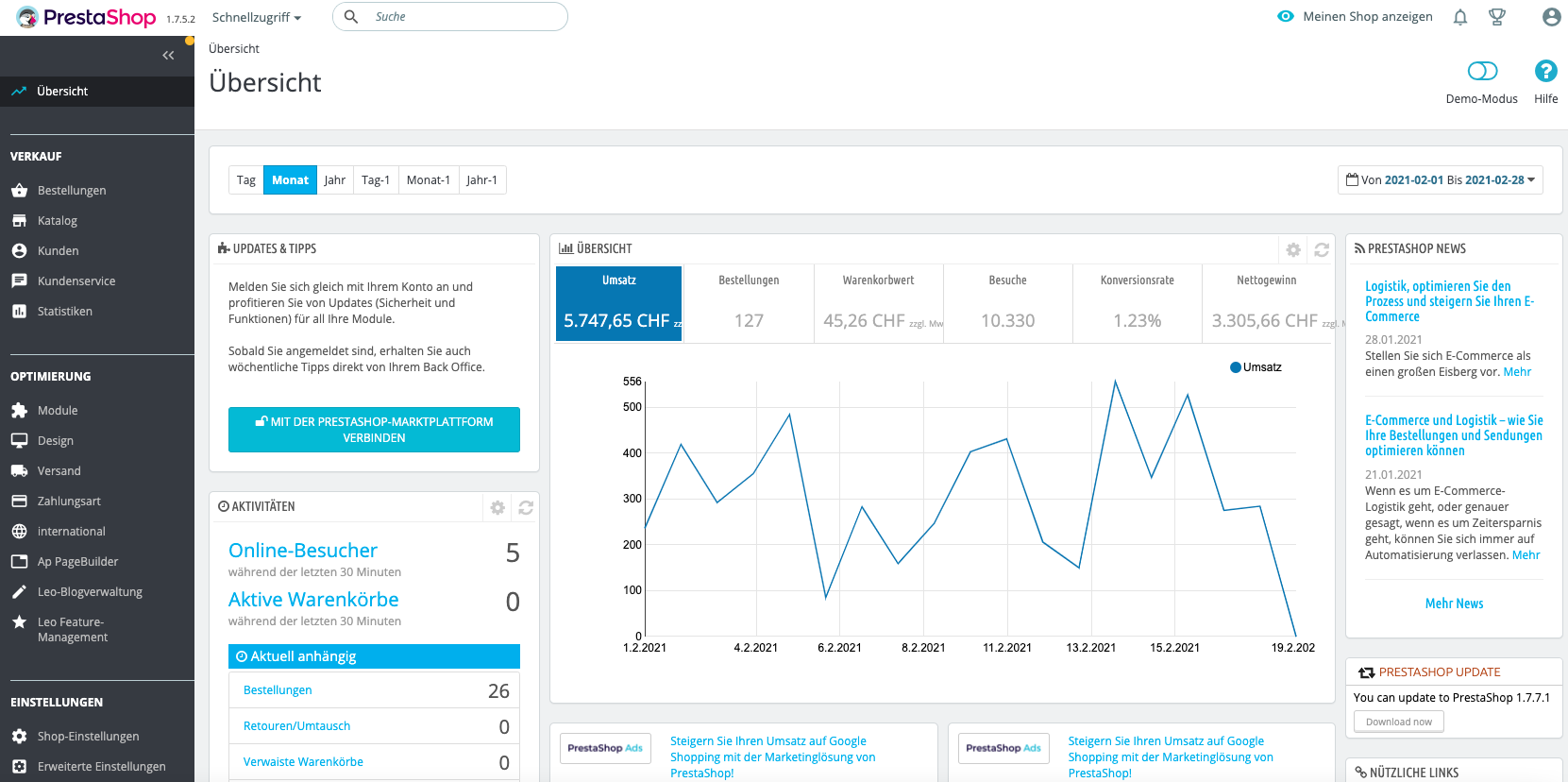This screenshot has height=782, width=1568.
Task: Open Statistiken in the sidebar
Action: 65,312
